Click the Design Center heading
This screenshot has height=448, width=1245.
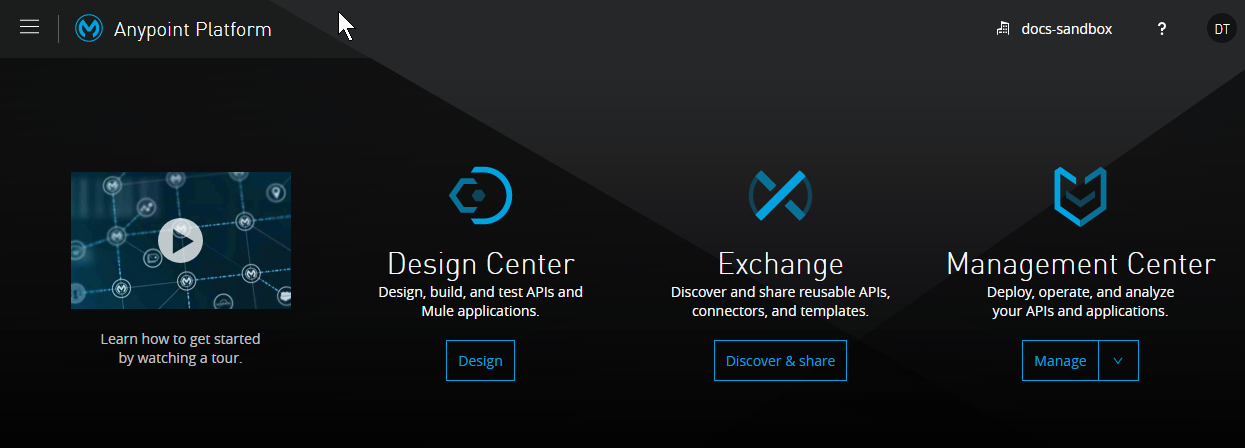pos(480,264)
